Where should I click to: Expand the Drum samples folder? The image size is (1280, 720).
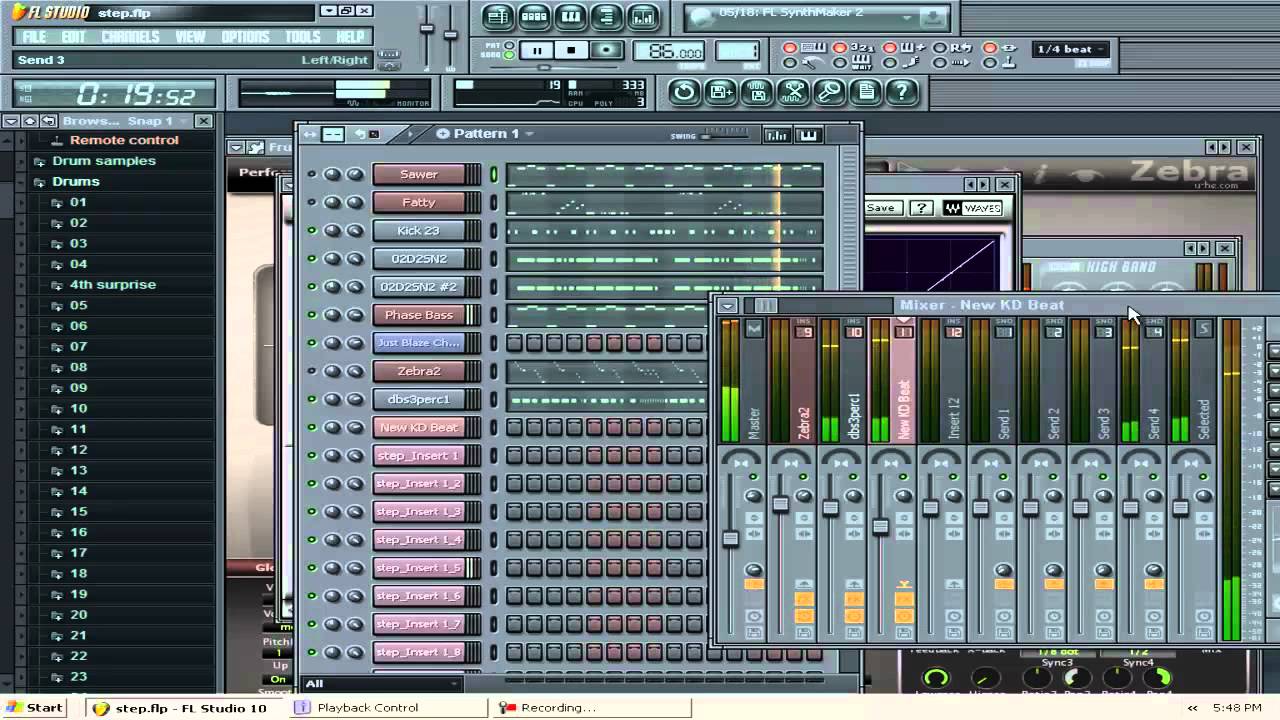(41, 161)
